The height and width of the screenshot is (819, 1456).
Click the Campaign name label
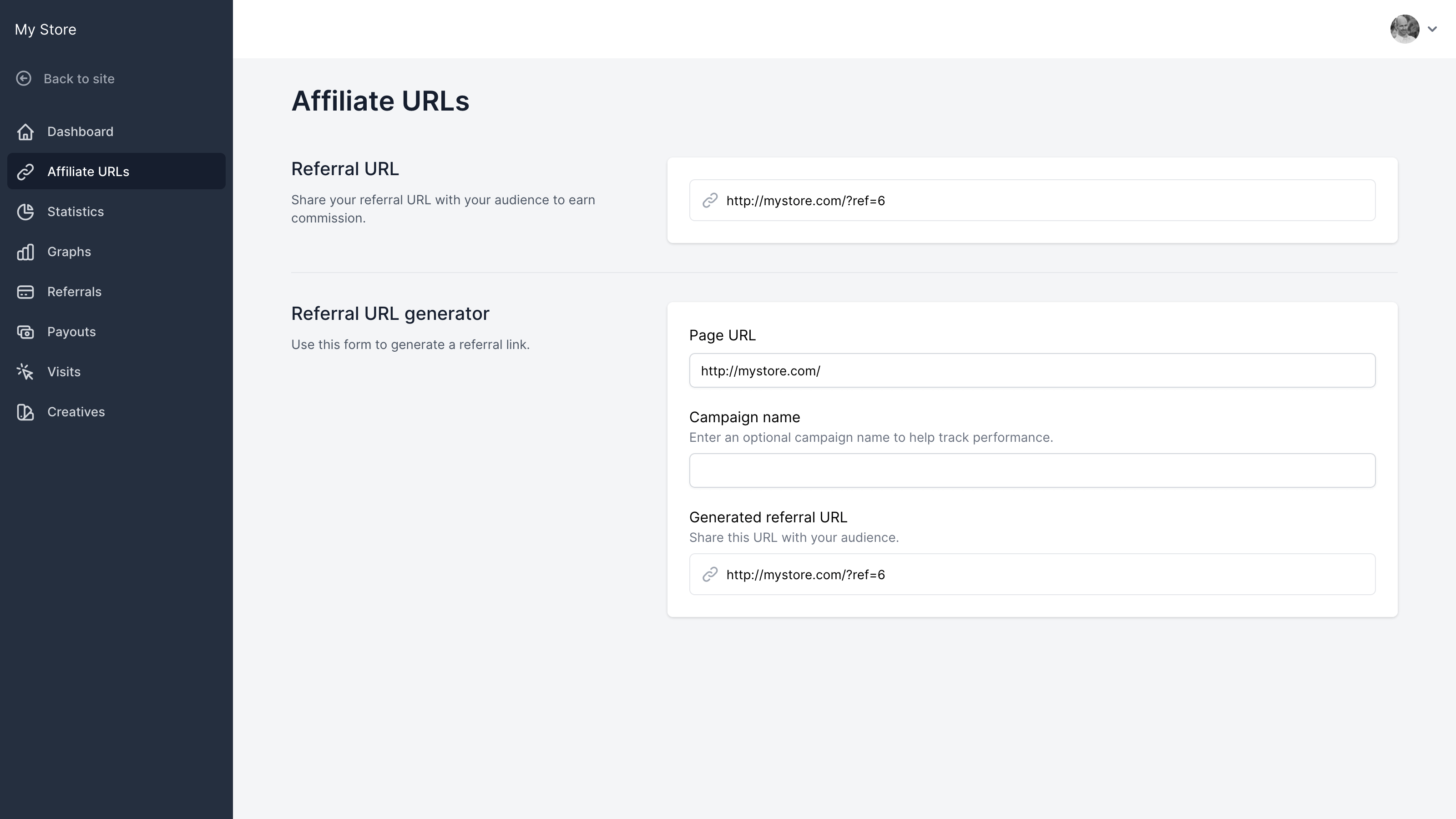coord(744,417)
